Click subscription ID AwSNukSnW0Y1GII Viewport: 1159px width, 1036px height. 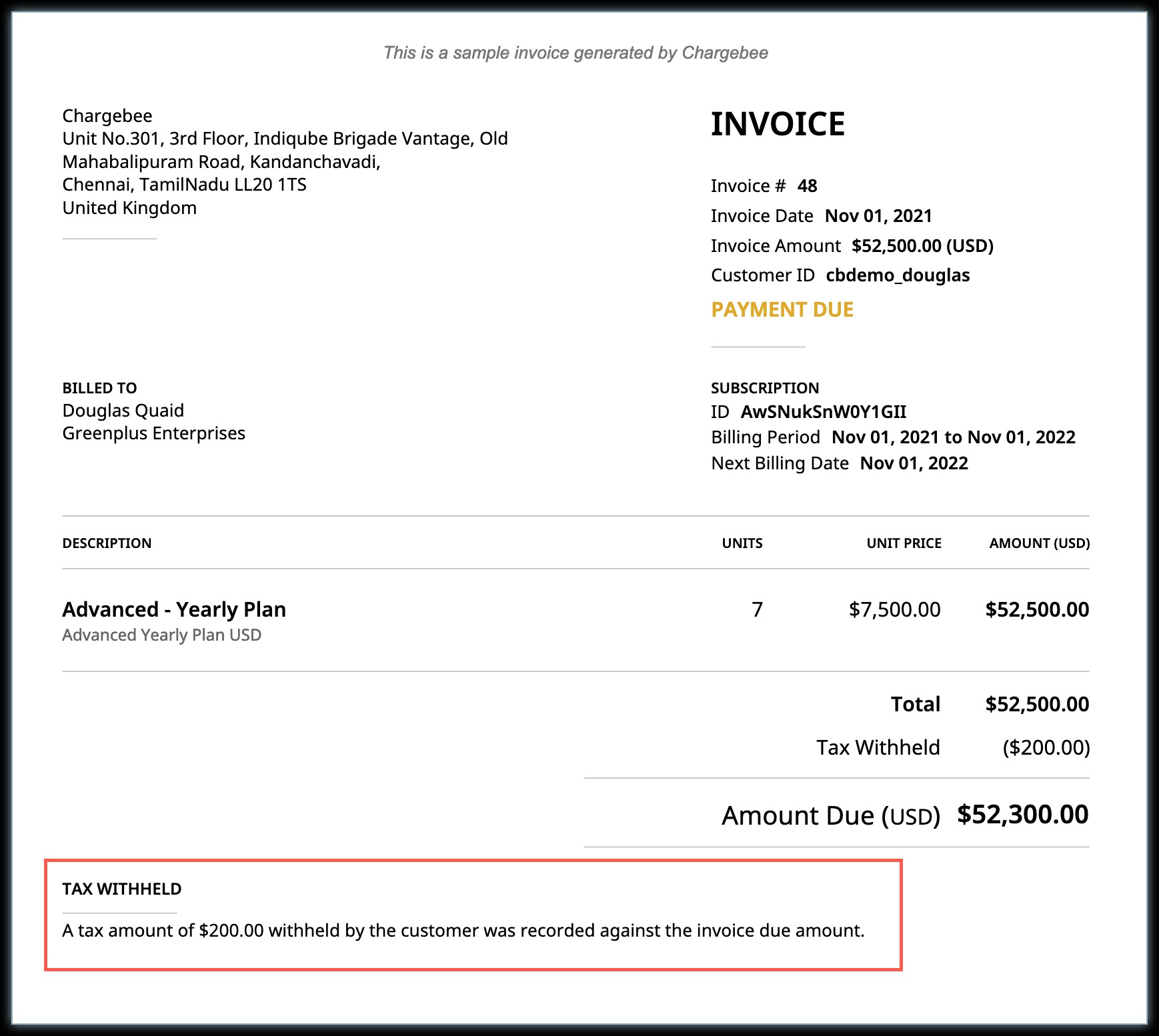(824, 412)
